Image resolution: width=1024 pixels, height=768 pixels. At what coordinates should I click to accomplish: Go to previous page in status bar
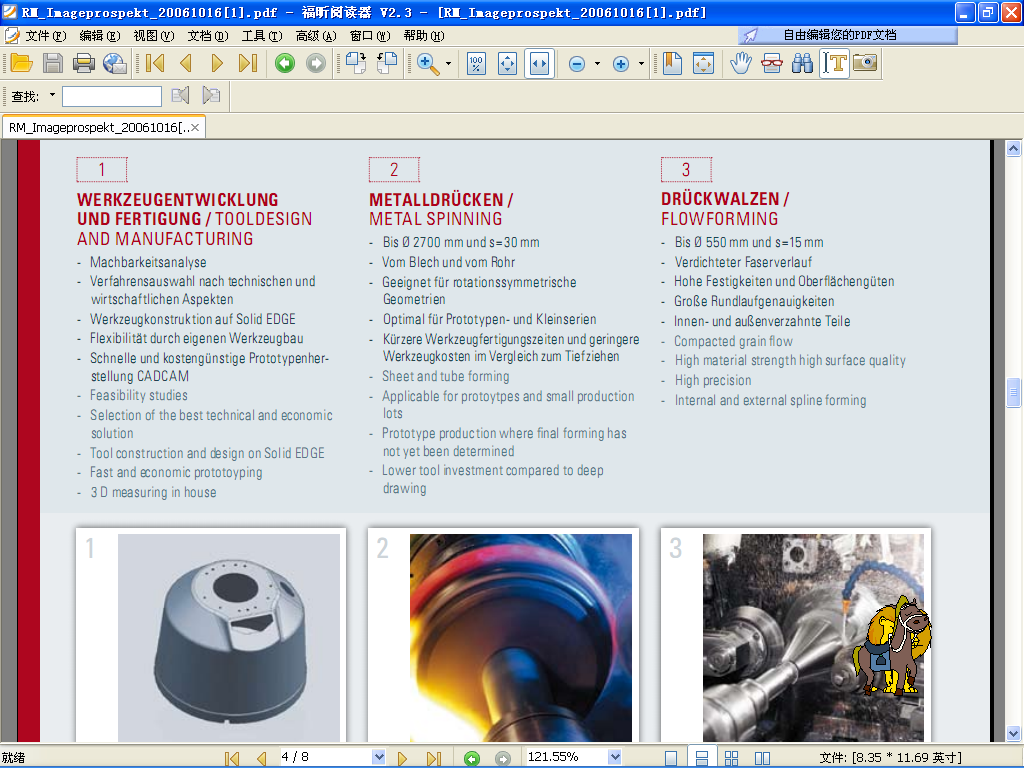[261, 758]
